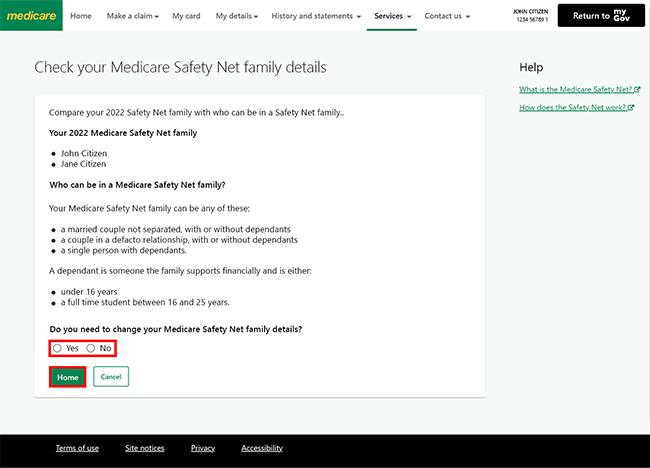Viewport: 650px width, 468px height.
Task: Open the Services dropdown menu
Action: pos(392,16)
